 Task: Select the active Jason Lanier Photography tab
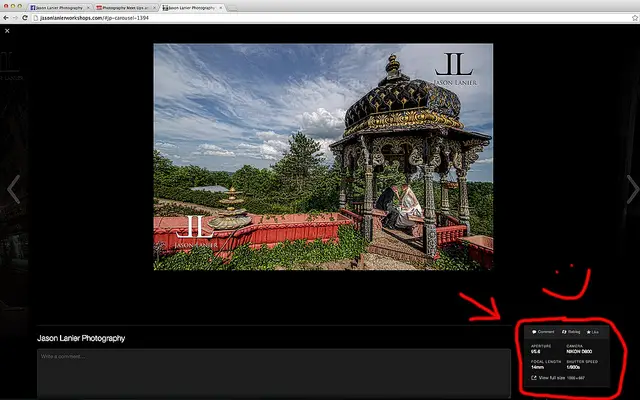(x=192, y=8)
